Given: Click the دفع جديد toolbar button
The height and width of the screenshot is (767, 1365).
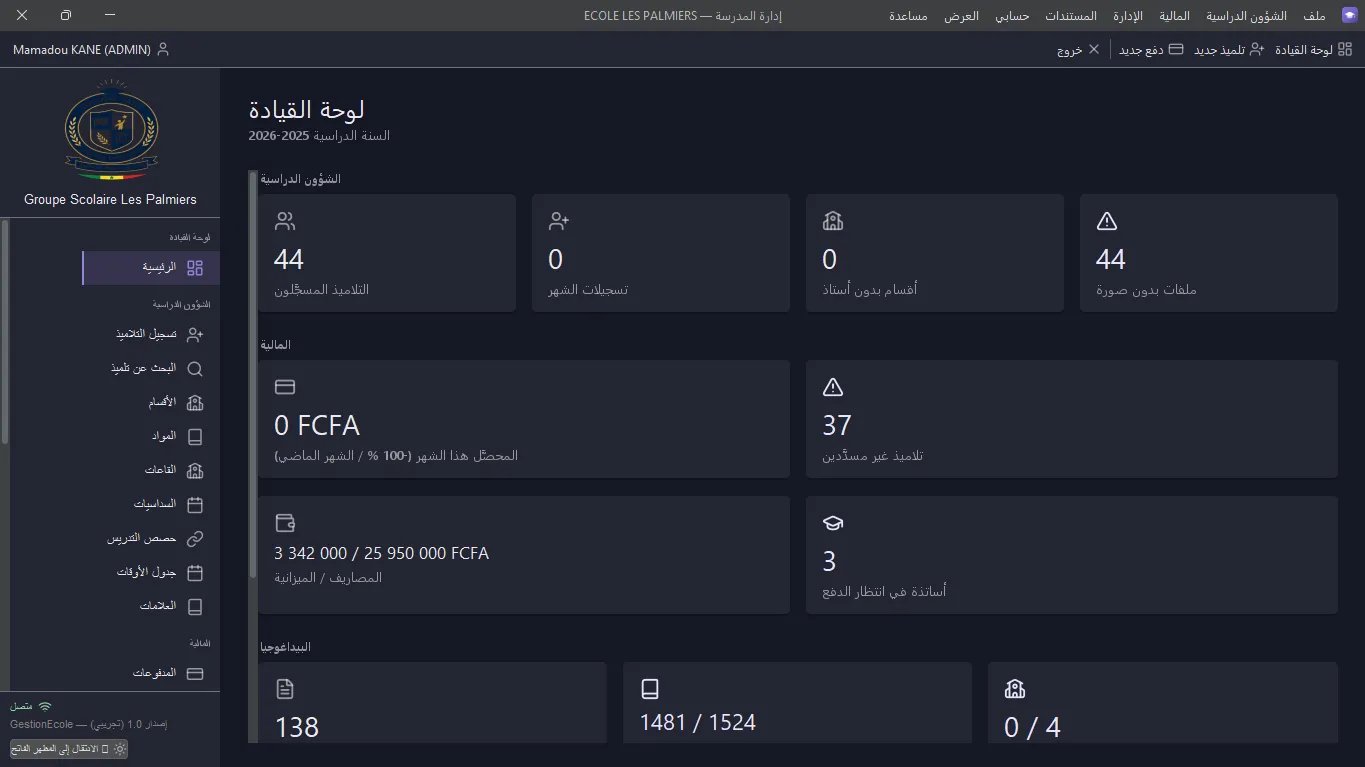Looking at the screenshot, I should [x=1151, y=49].
